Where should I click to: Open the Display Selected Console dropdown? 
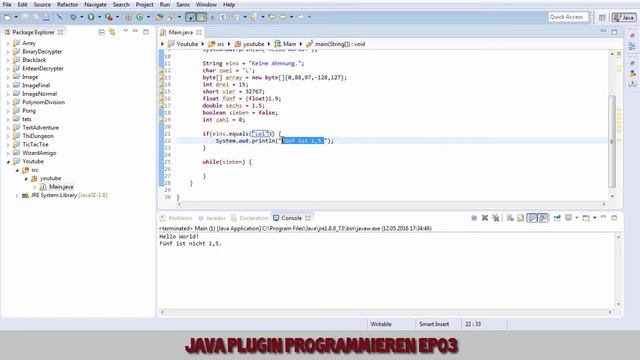coord(577,218)
